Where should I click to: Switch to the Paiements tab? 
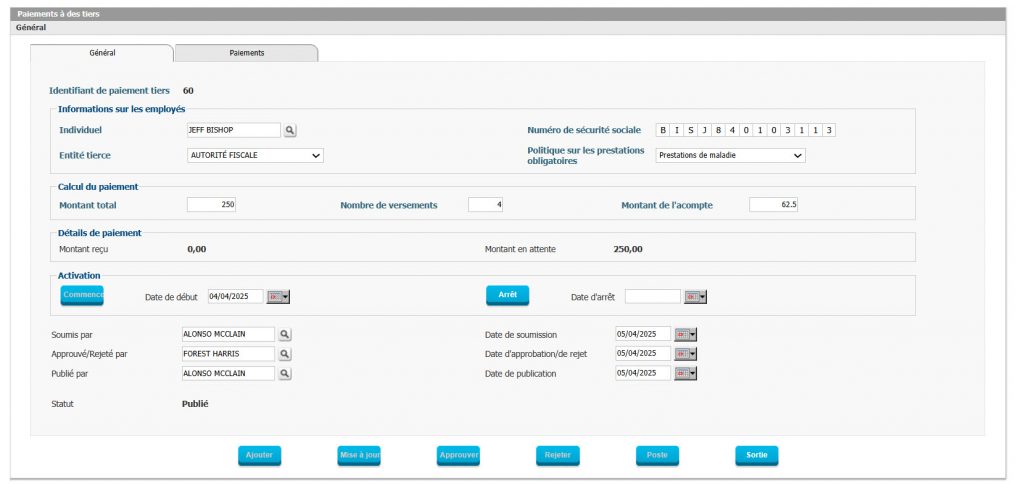(x=246, y=53)
